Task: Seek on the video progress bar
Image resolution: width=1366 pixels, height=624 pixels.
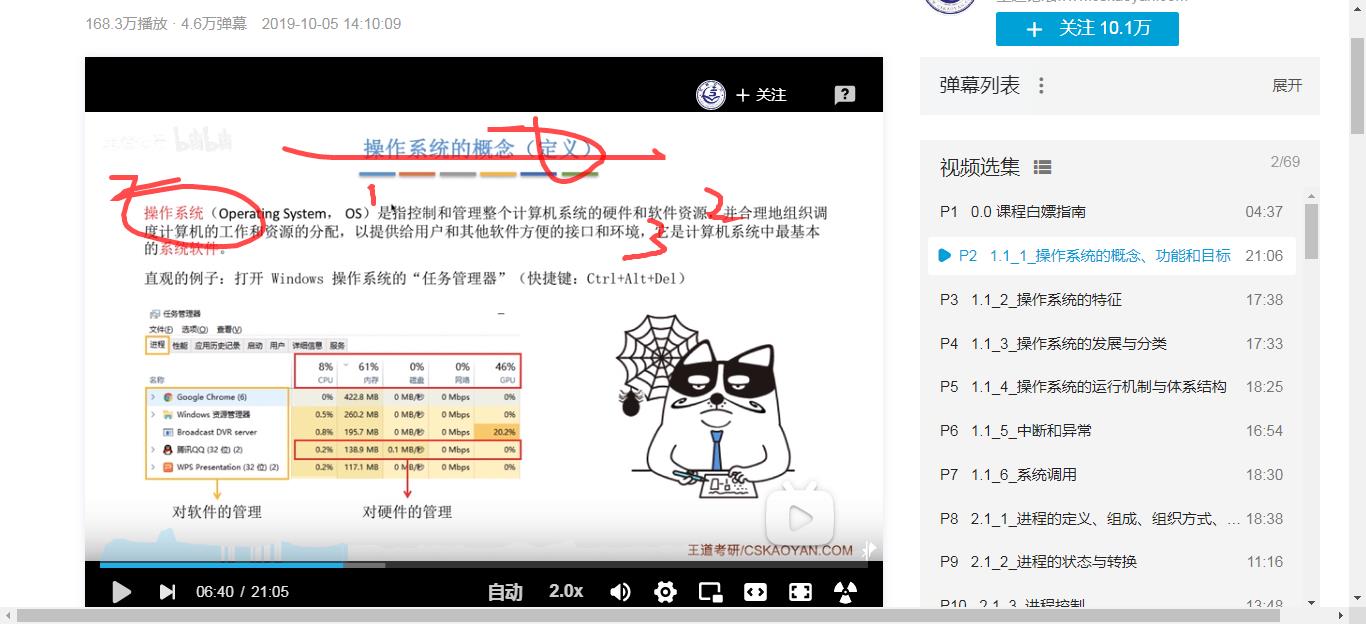Action: pyautogui.click(x=483, y=565)
